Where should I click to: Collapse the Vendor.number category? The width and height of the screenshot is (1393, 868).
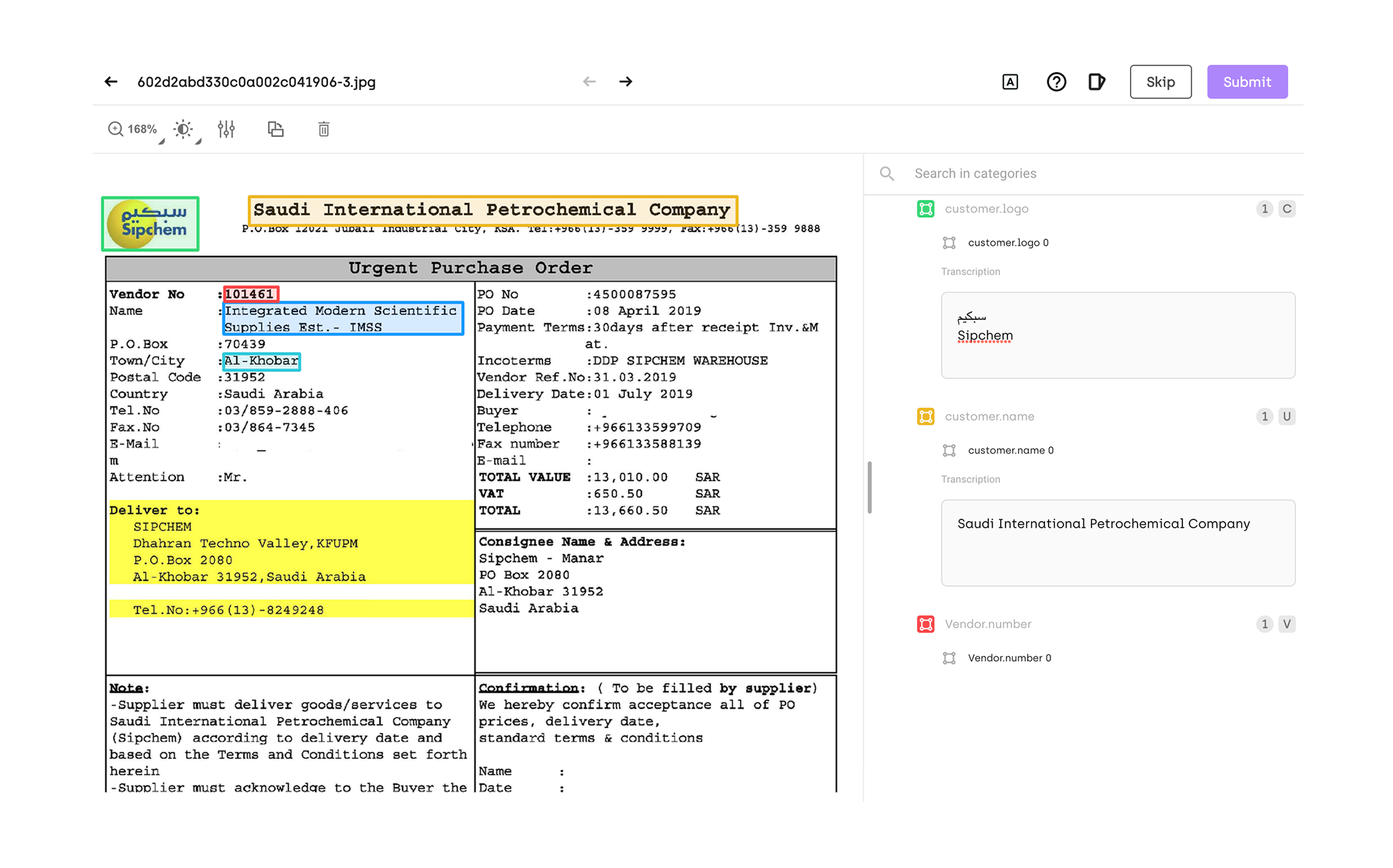tap(1287, 624)
